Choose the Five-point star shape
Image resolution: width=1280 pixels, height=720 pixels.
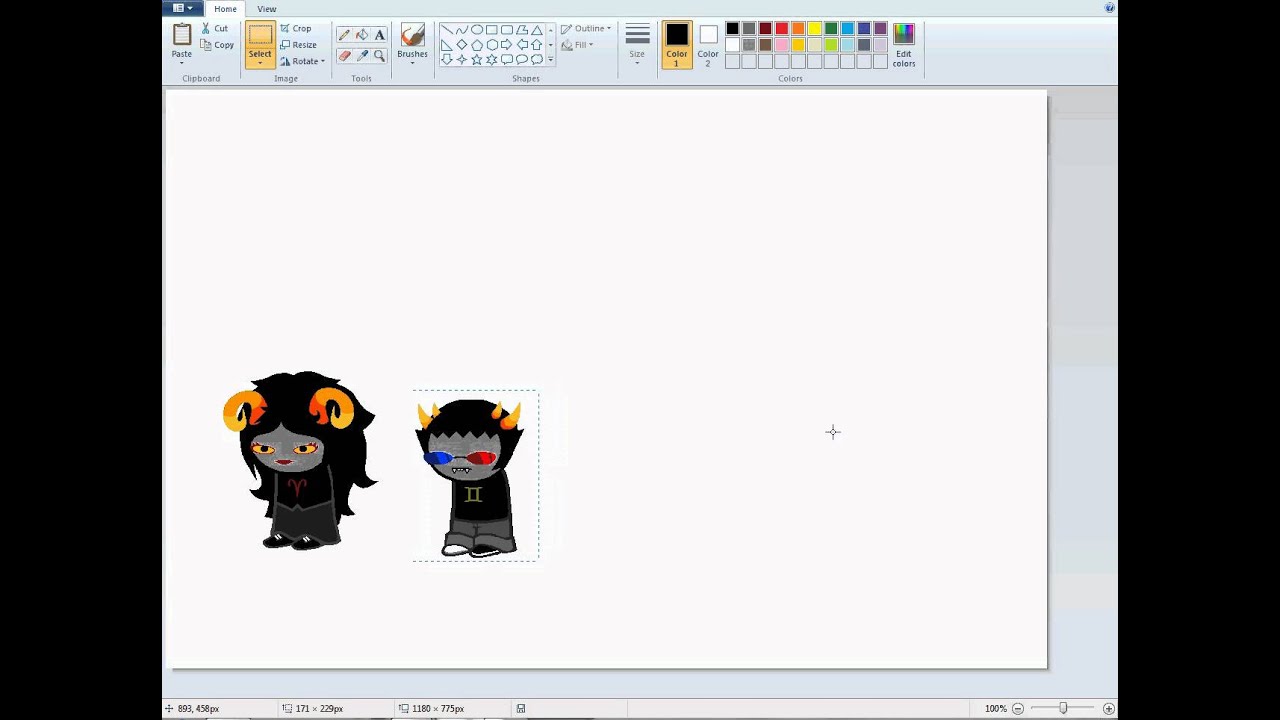pyautogui.click(x=477, y=60)
